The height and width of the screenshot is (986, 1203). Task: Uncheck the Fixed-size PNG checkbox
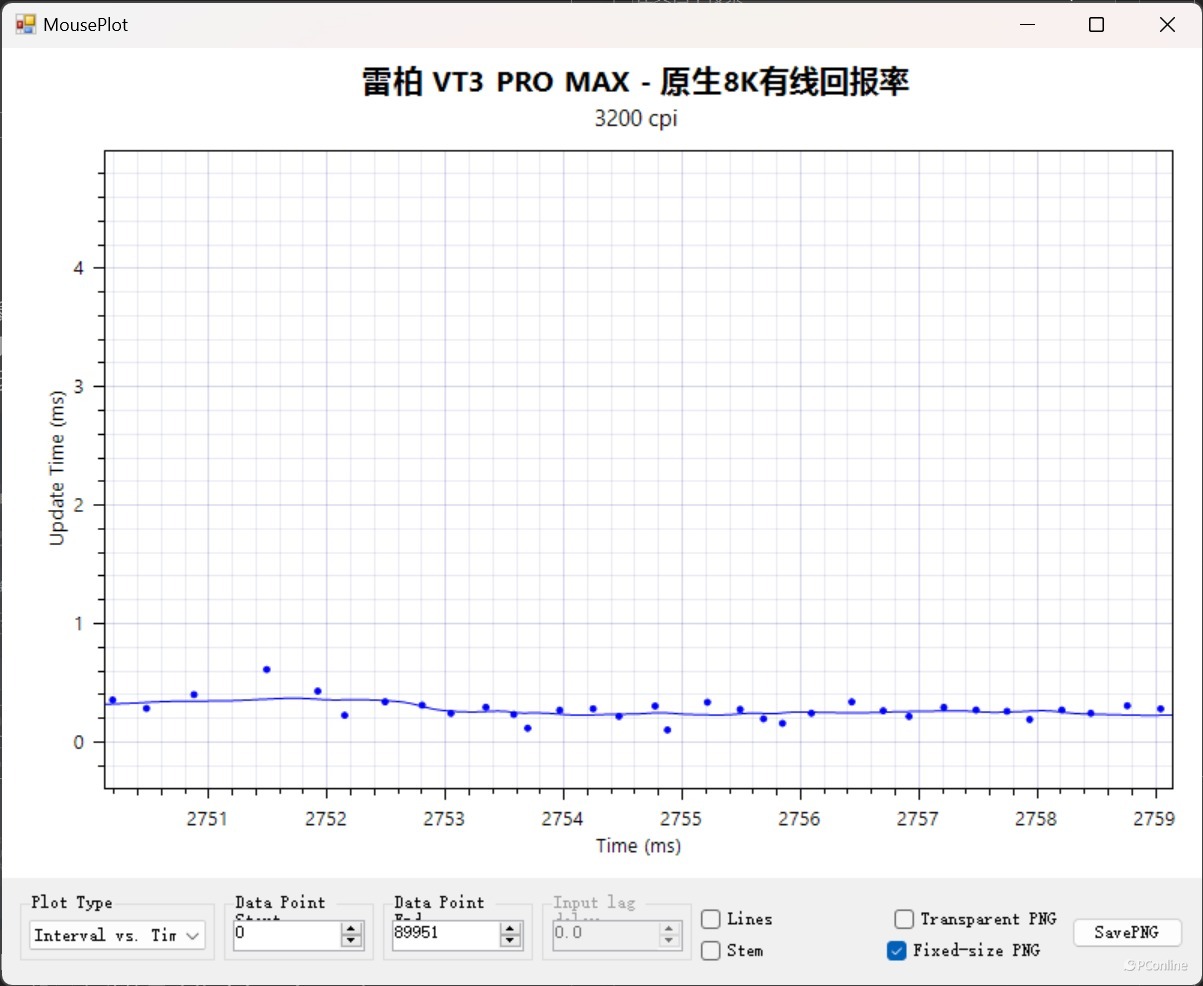click(x=896, y=950)
